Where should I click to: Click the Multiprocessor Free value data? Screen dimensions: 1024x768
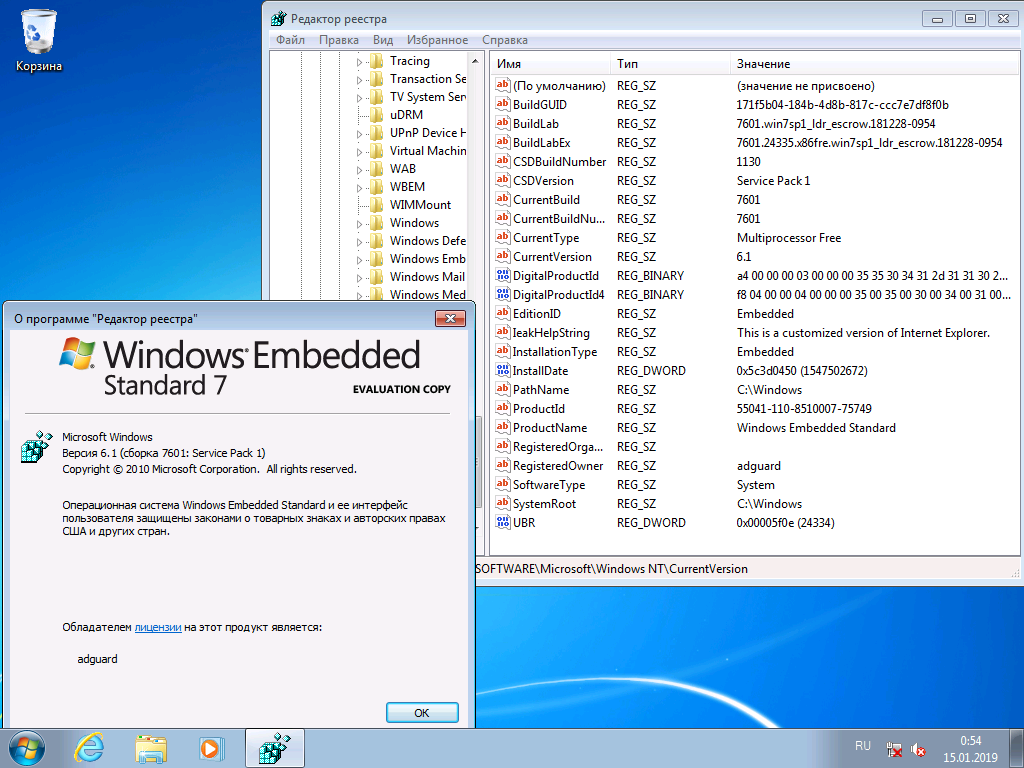pos(788,238)
